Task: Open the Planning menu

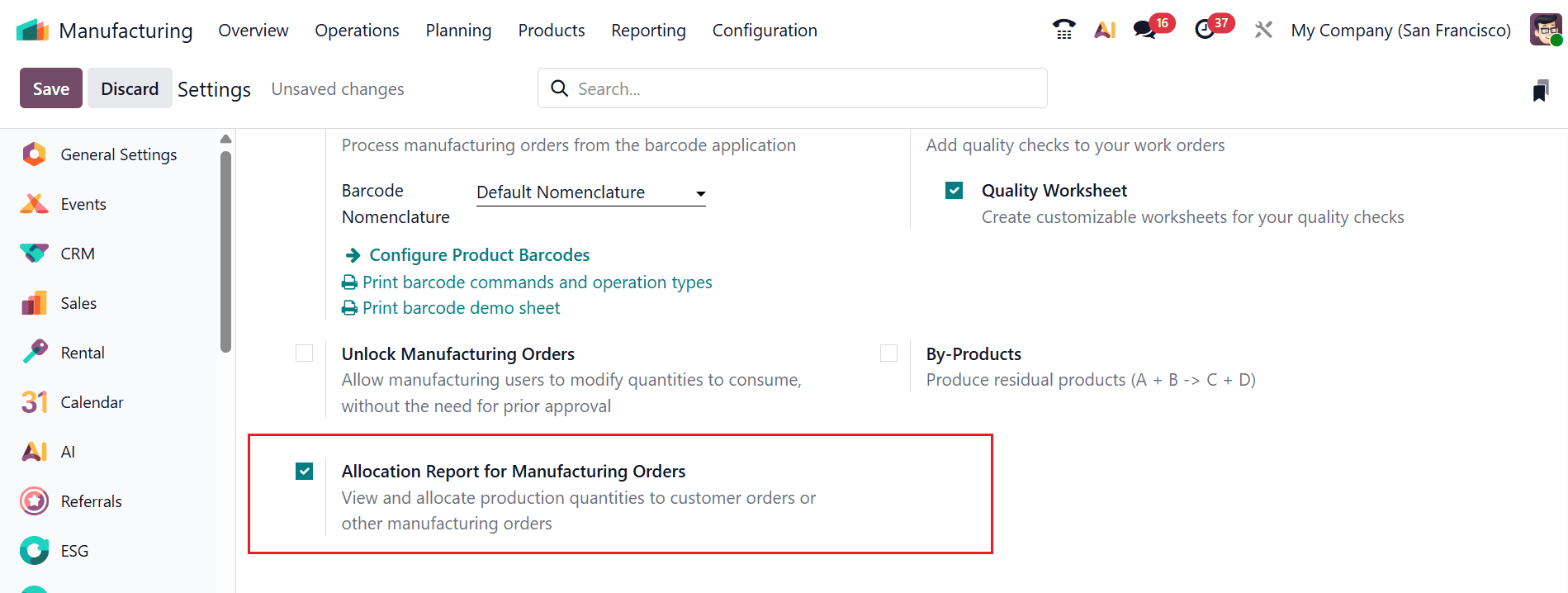Action: point(458,31)
